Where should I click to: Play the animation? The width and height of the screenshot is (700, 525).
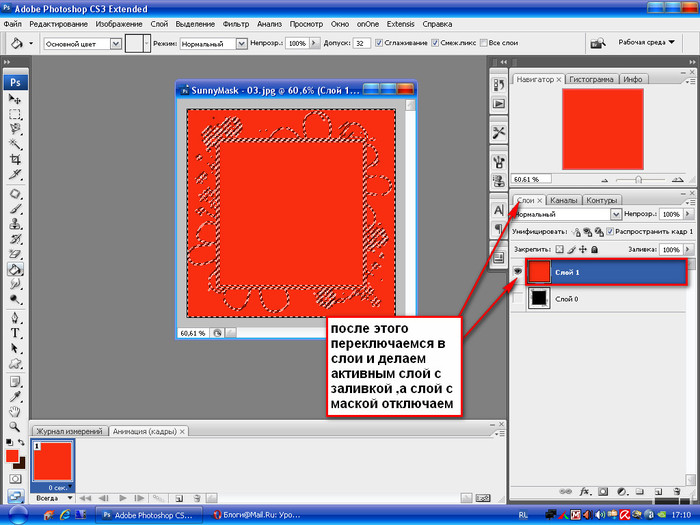pyautogui.click(x=123, y=498)
